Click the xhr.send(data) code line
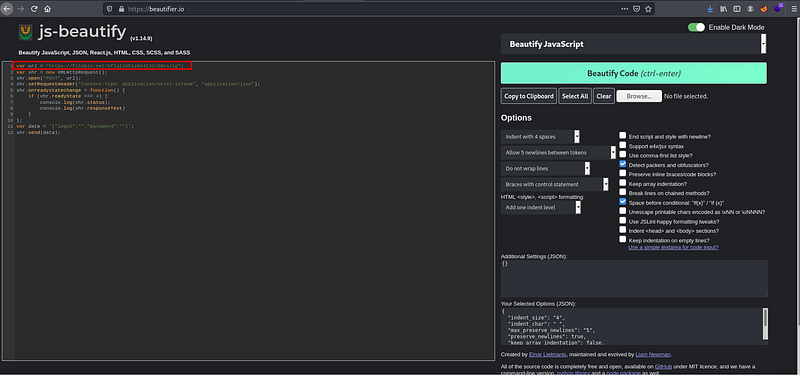The width and height of the screenshot is (800, 376). point(38,132)
